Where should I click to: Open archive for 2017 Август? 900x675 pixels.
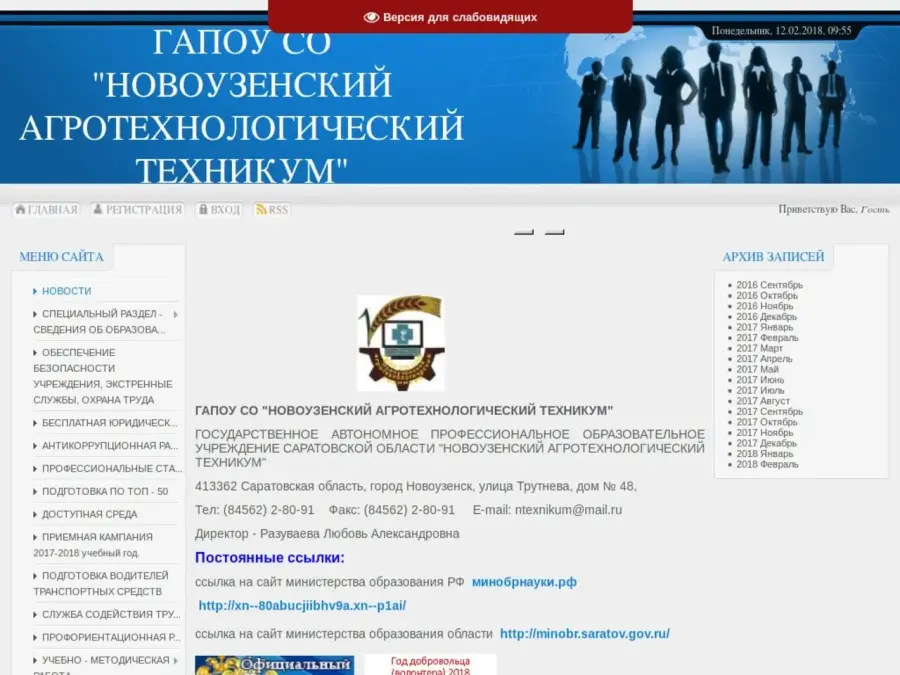pos(763,401)
